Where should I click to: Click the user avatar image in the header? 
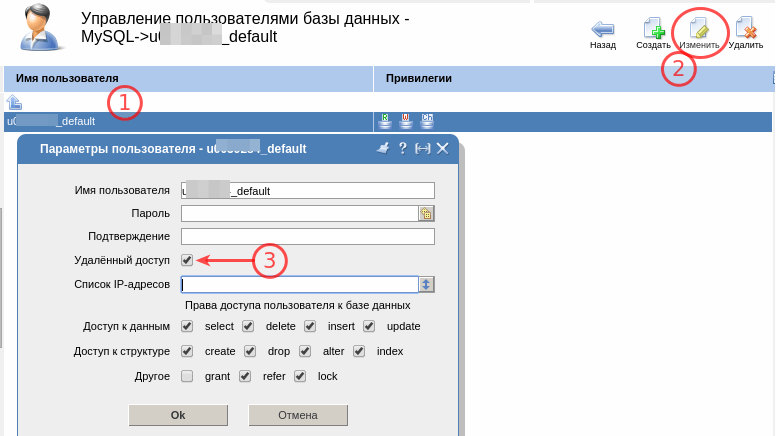tap(41, 28)
